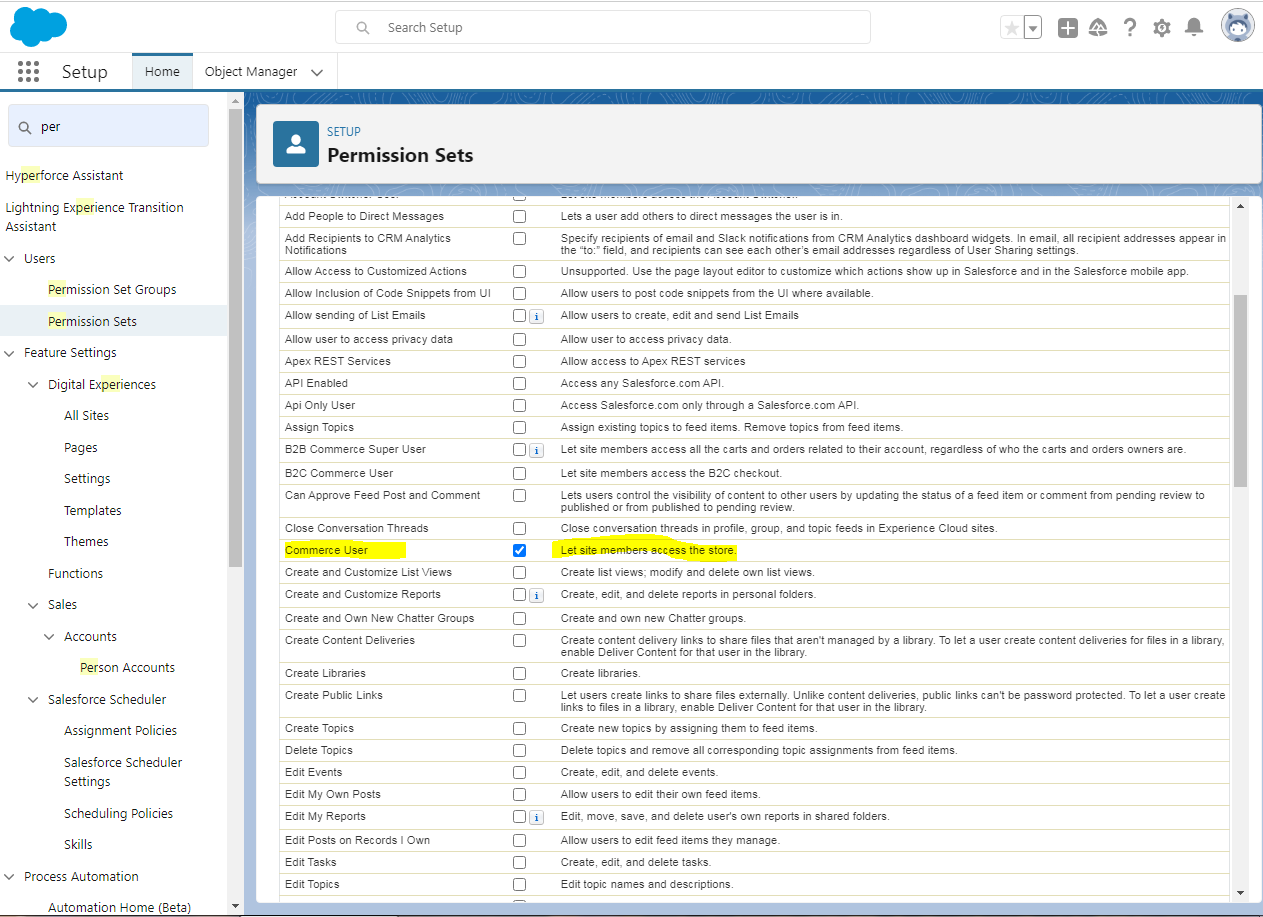
Task: Click info icon next to Allow sending of List Emails
Action: tap(536, 316)
